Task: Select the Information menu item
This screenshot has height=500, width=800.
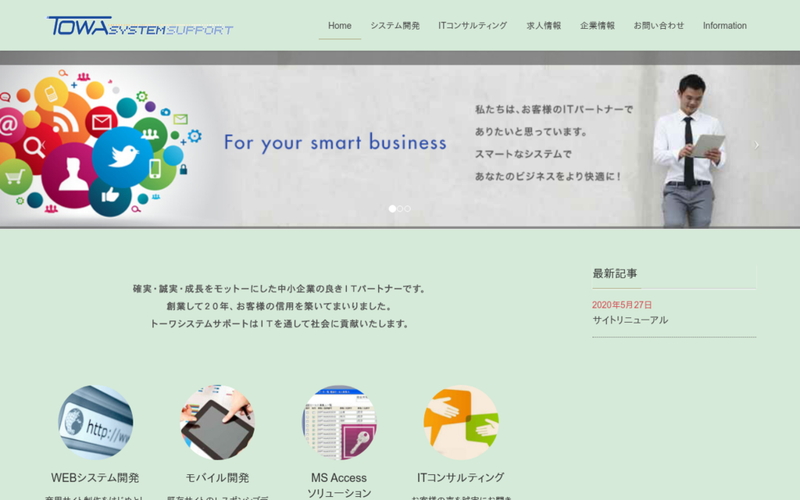Action: [x=724, y=26]
